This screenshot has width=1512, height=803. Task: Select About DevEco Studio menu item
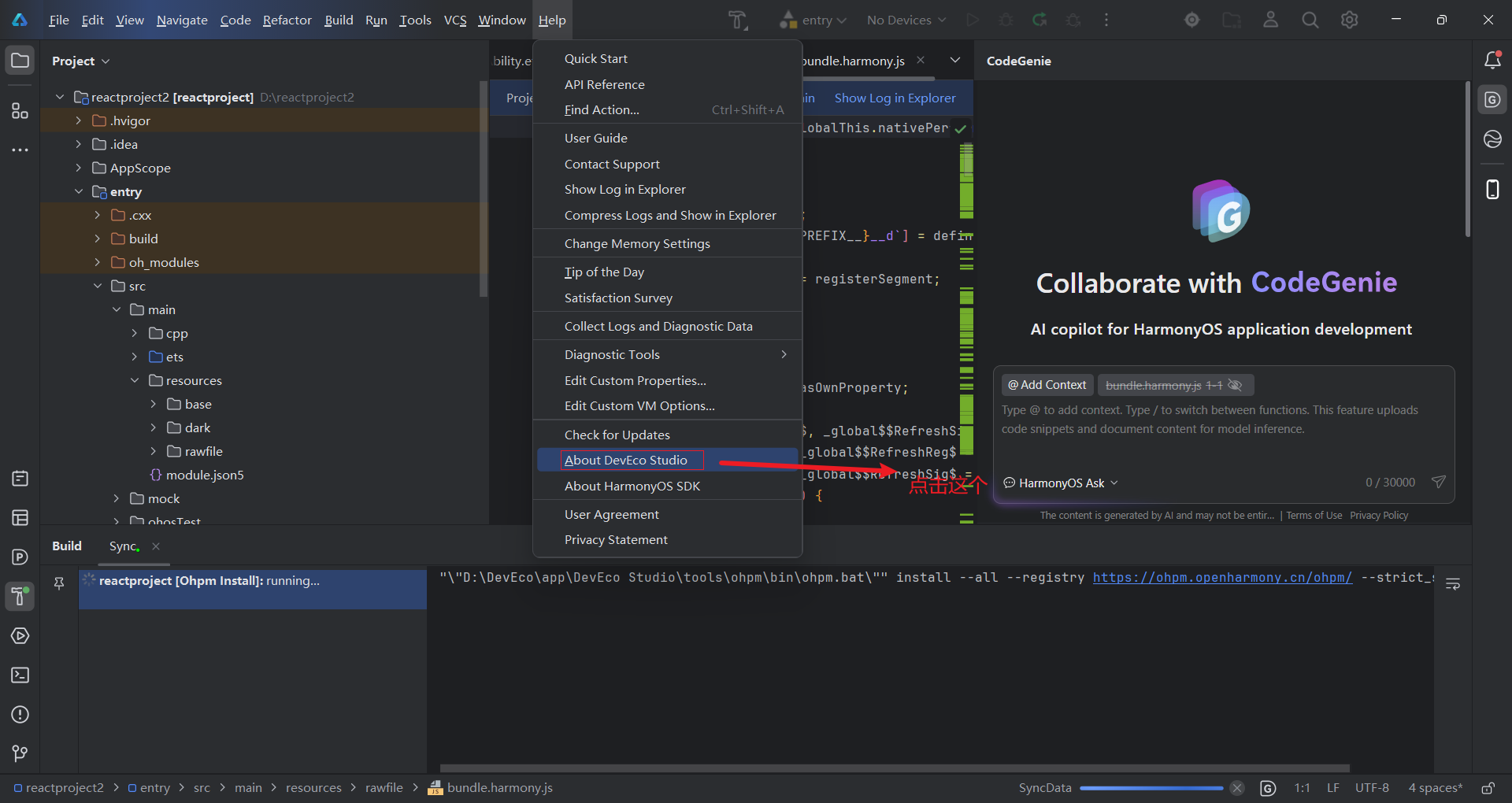pos(668,460)
